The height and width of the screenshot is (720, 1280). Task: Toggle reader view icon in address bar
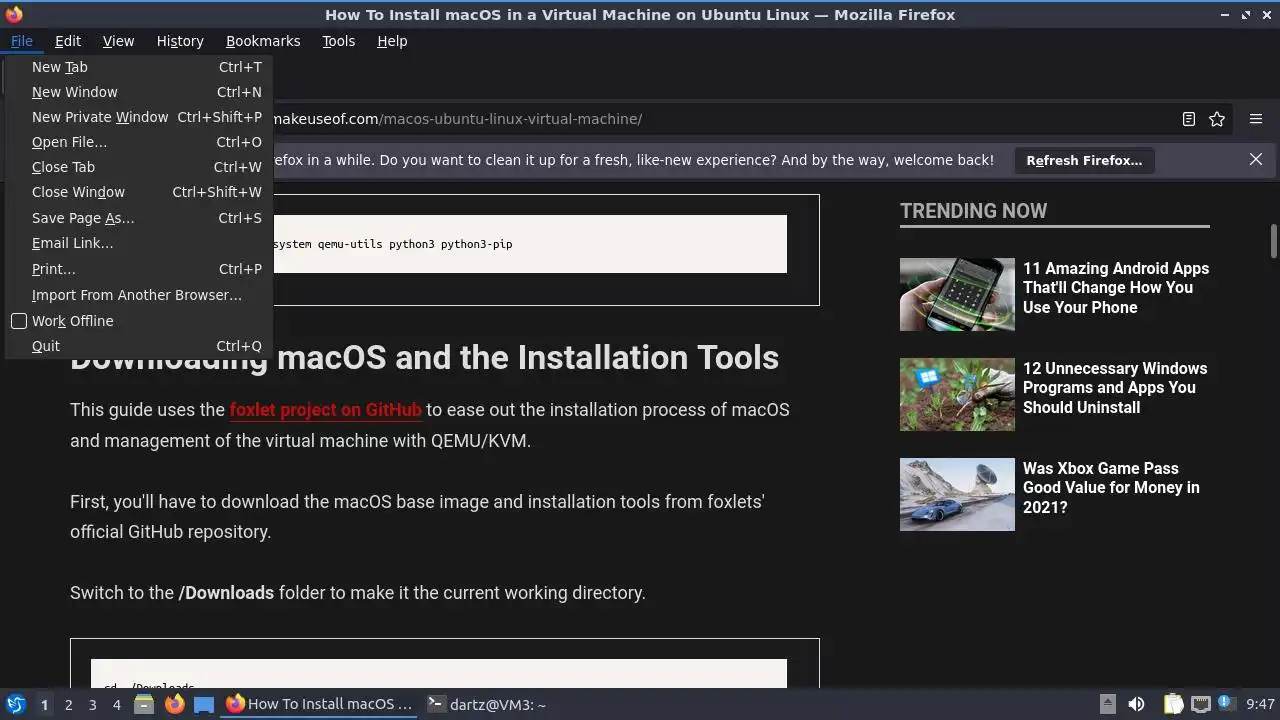pyautogui.click(x=1189, y=119)
